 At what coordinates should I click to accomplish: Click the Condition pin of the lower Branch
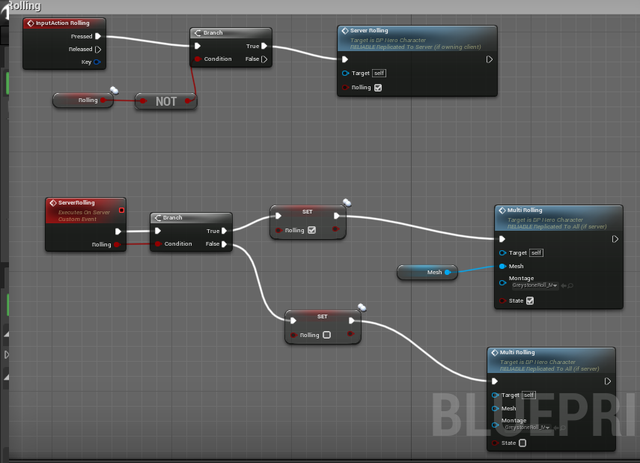(x=158, y=244)
